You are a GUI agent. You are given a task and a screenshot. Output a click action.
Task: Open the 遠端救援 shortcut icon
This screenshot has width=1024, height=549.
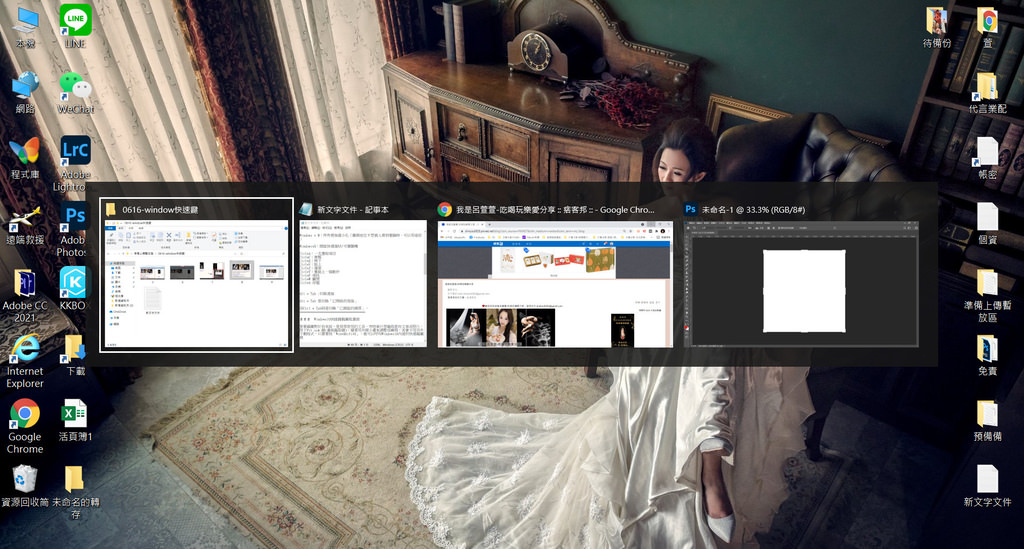(x=25, y=225)
